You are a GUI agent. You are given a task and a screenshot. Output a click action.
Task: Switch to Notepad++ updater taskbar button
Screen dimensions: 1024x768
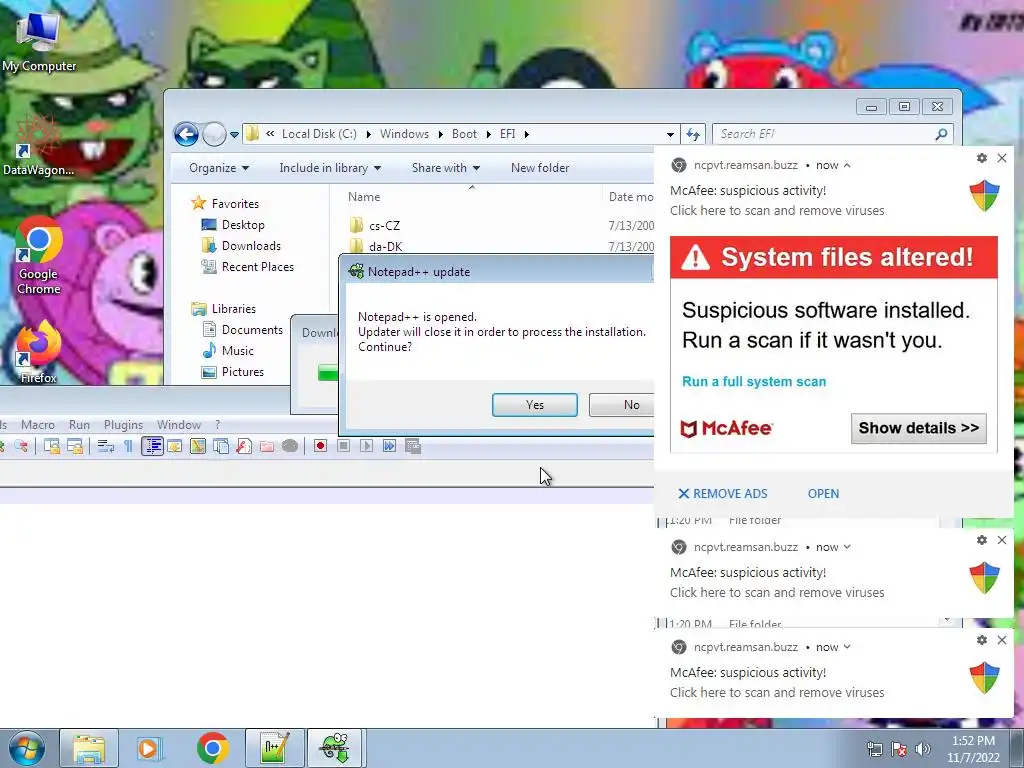(x=335, y=748)
